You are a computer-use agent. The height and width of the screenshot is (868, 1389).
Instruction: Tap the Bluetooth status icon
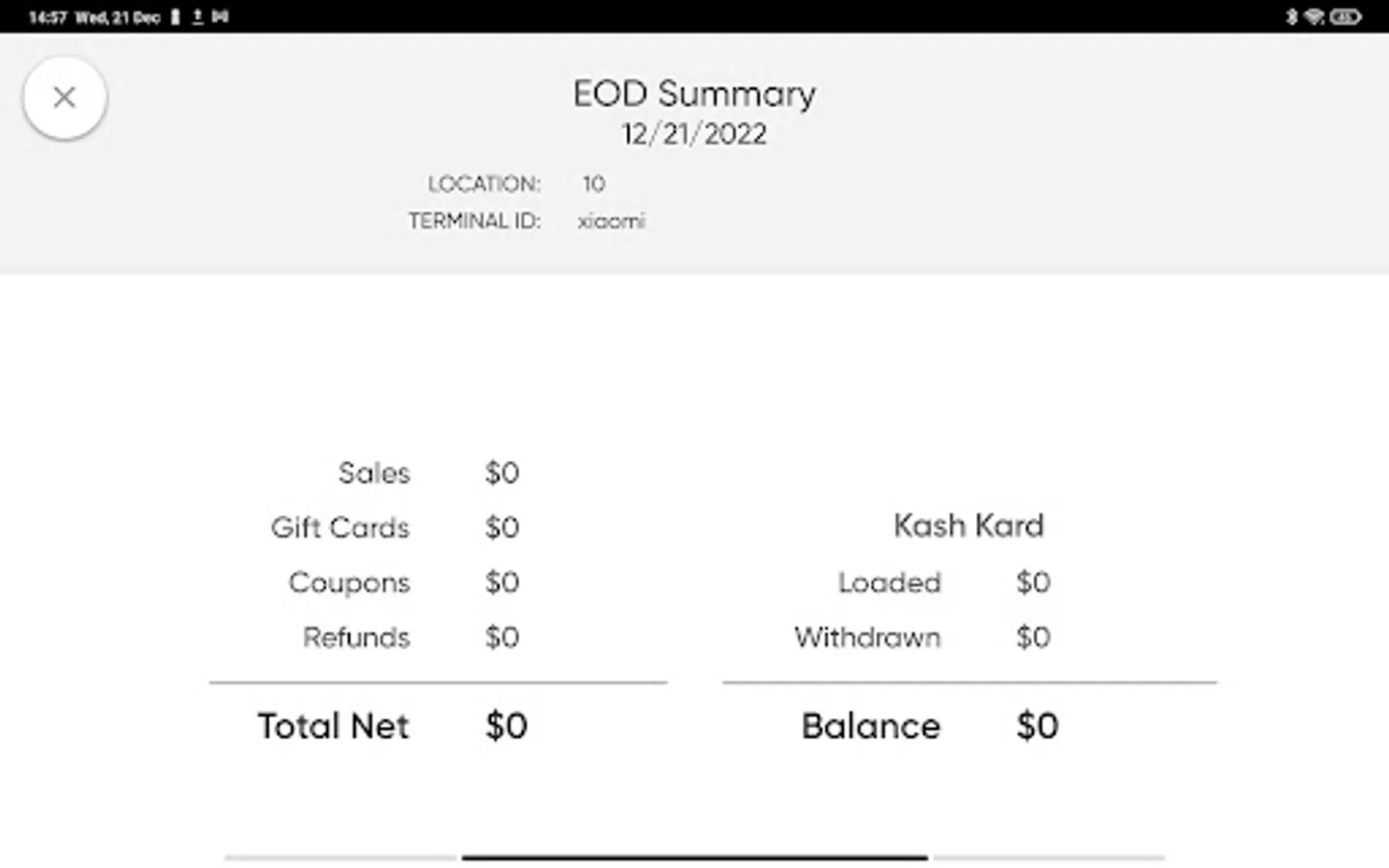pos(1292,16)
